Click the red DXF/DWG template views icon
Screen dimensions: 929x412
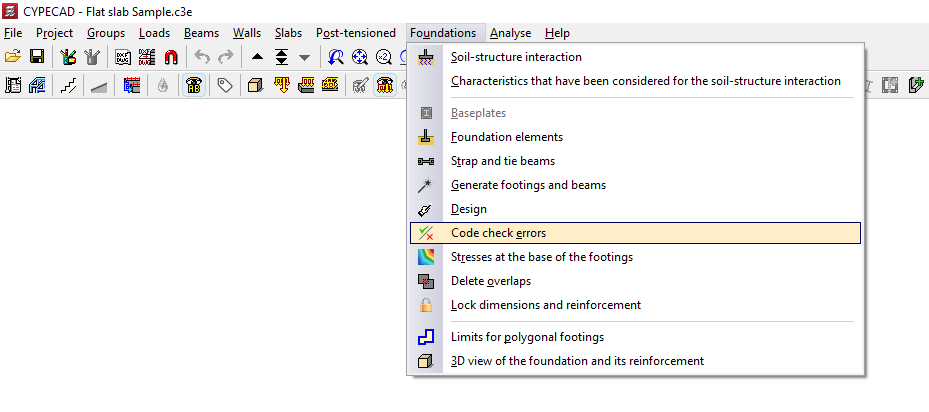[146, 57]
